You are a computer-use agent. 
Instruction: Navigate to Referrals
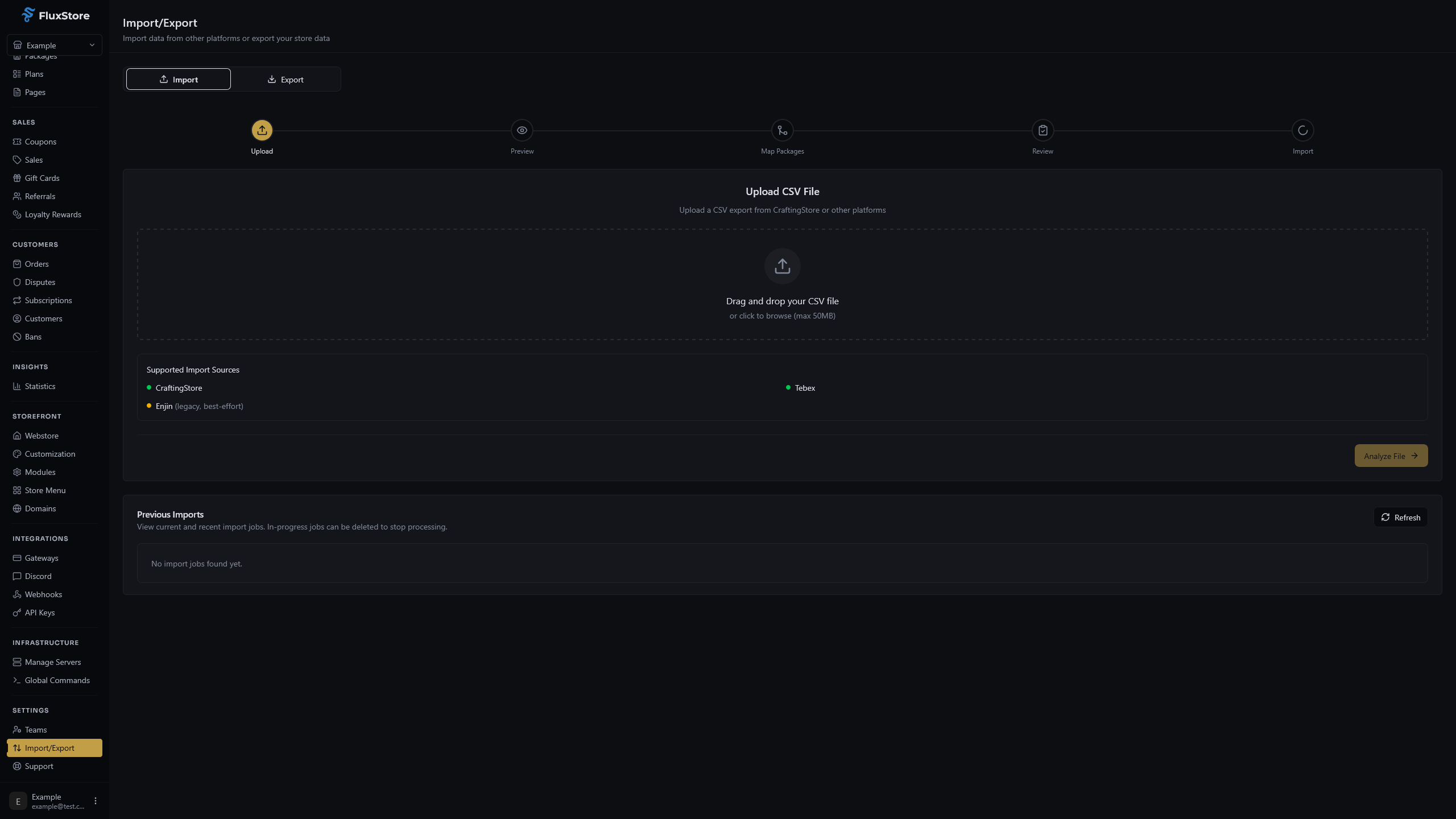pos(55,196)
